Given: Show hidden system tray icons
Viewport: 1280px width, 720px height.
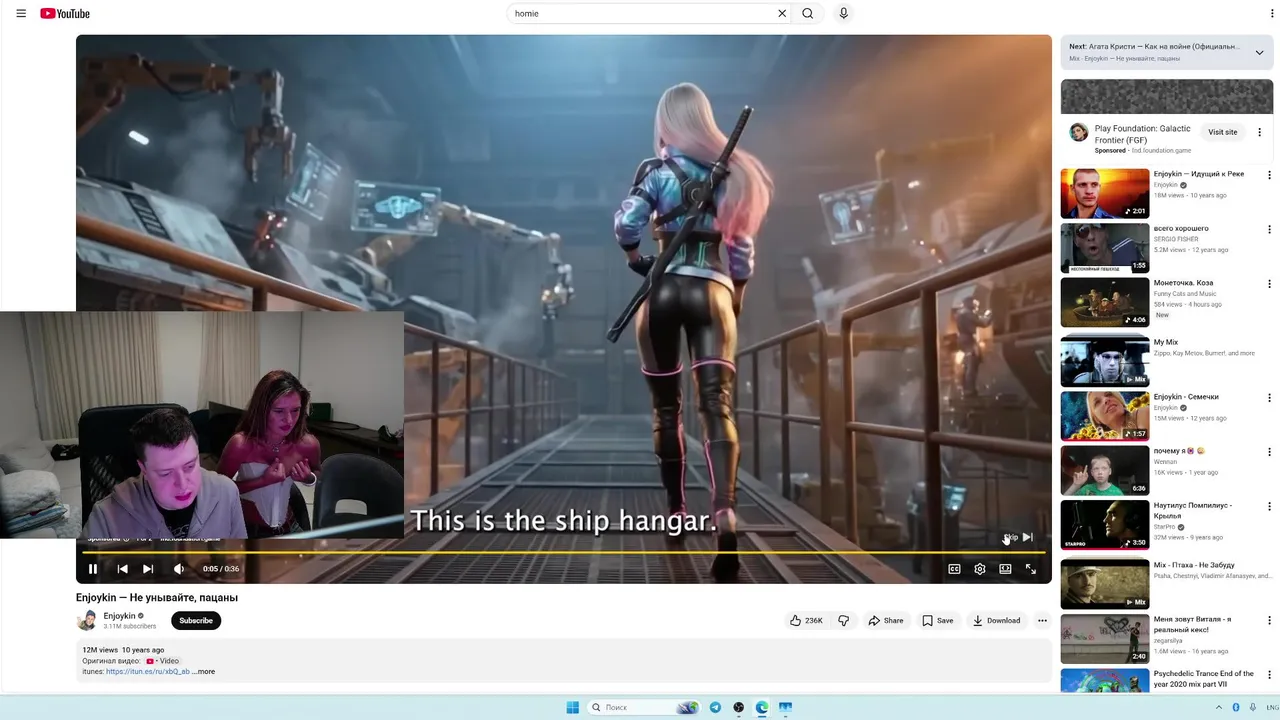Looking at the screenshot, I should click(x=1220, y=707).
